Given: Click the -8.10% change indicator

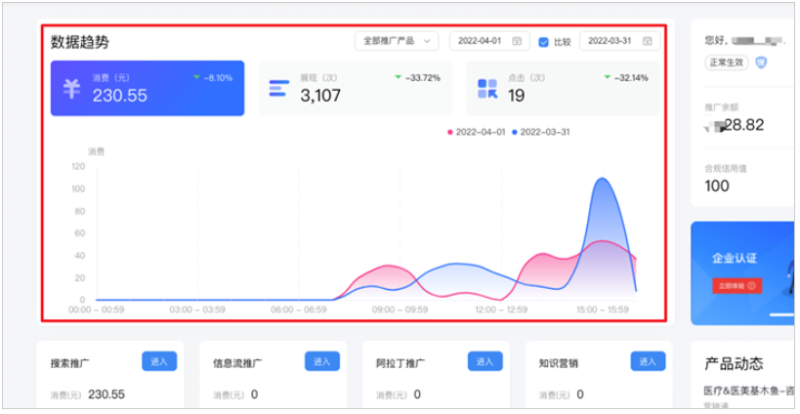Looking at the screenshot, I should pos(213,78).
